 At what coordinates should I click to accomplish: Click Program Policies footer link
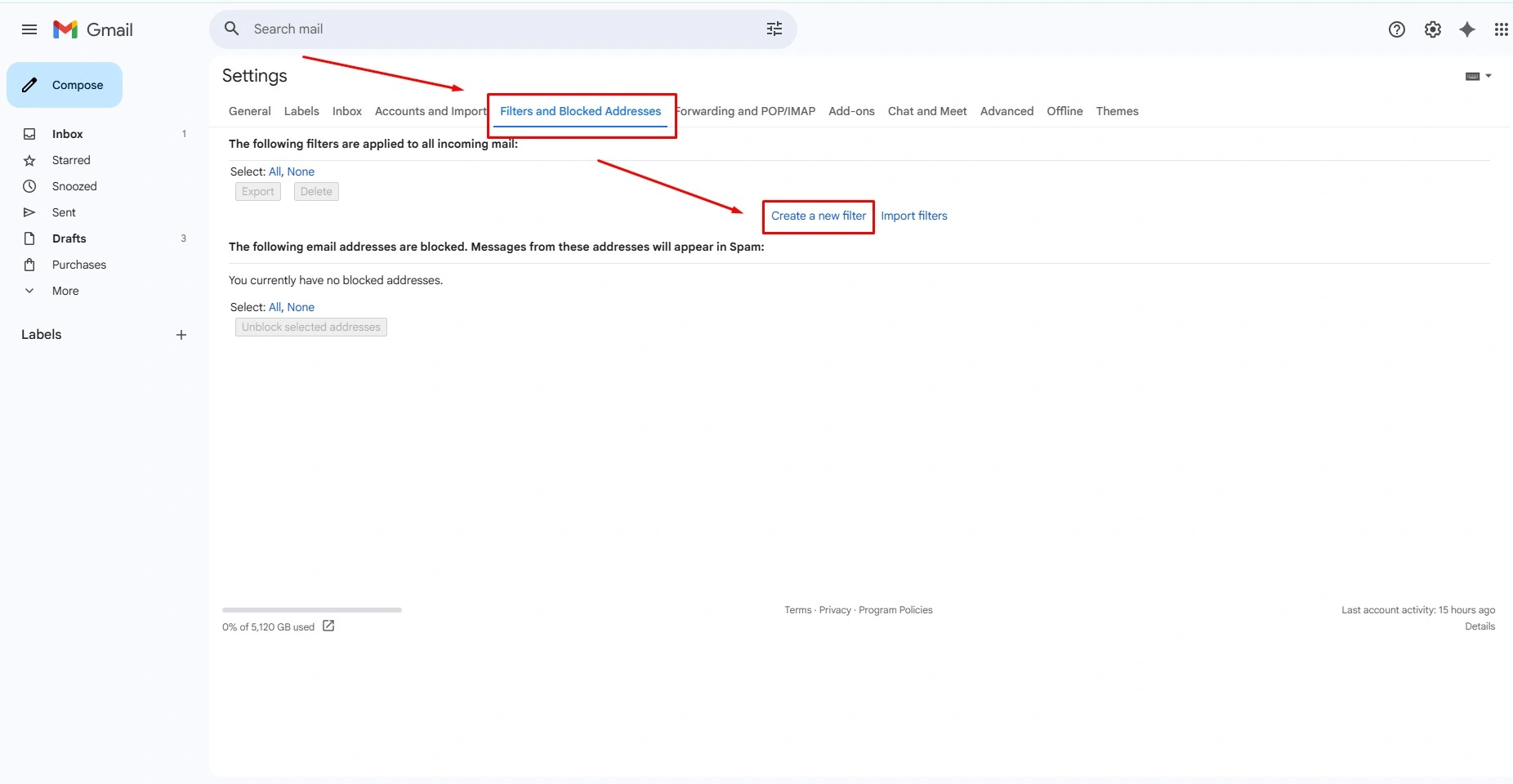[895, 610]
